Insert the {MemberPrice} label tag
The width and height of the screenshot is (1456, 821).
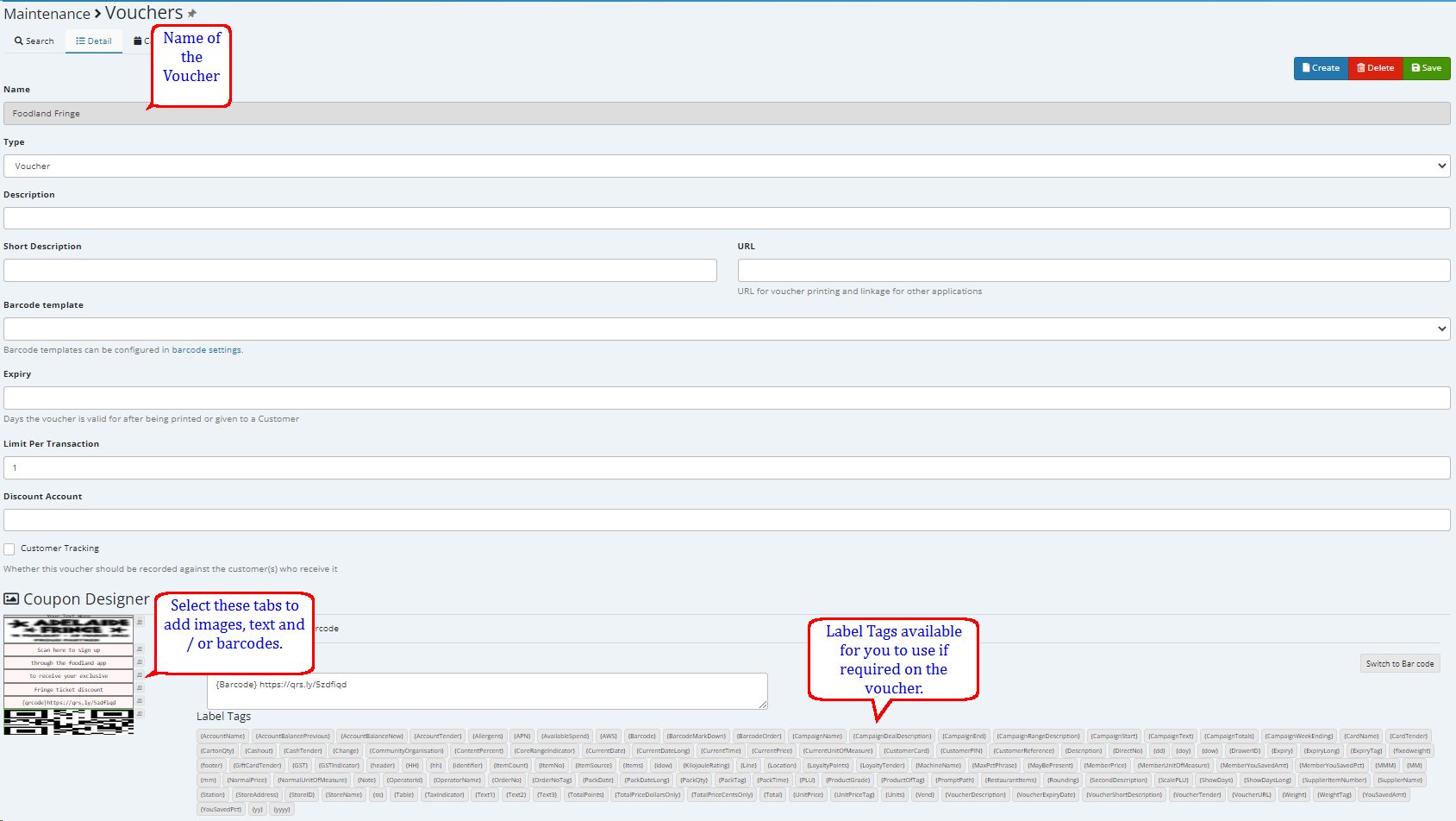(x=1105, y=765)
